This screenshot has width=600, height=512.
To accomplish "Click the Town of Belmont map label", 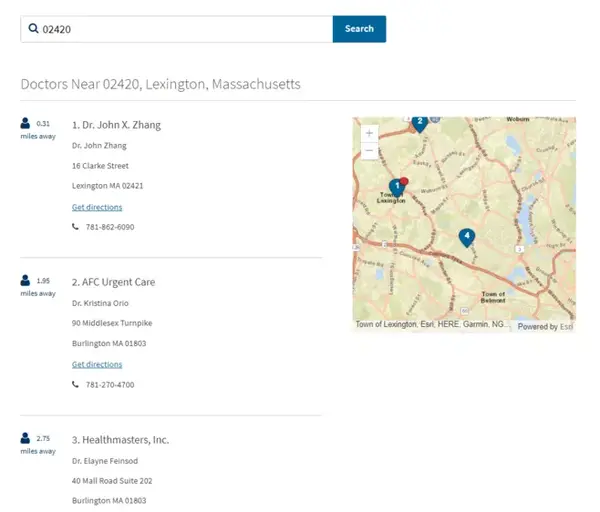I will [493, 297].
